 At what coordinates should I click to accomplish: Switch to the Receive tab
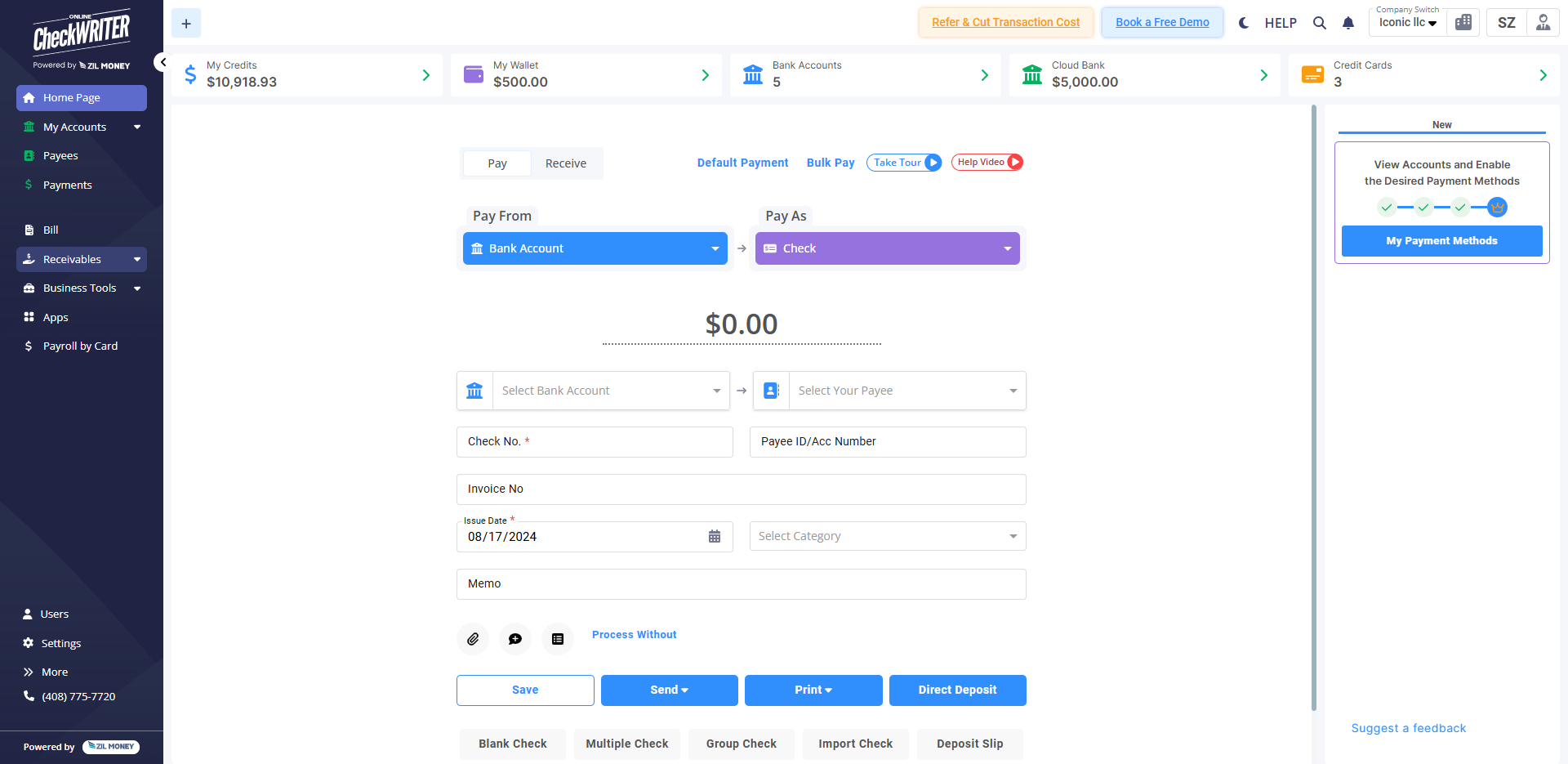(x=566, y=163)
